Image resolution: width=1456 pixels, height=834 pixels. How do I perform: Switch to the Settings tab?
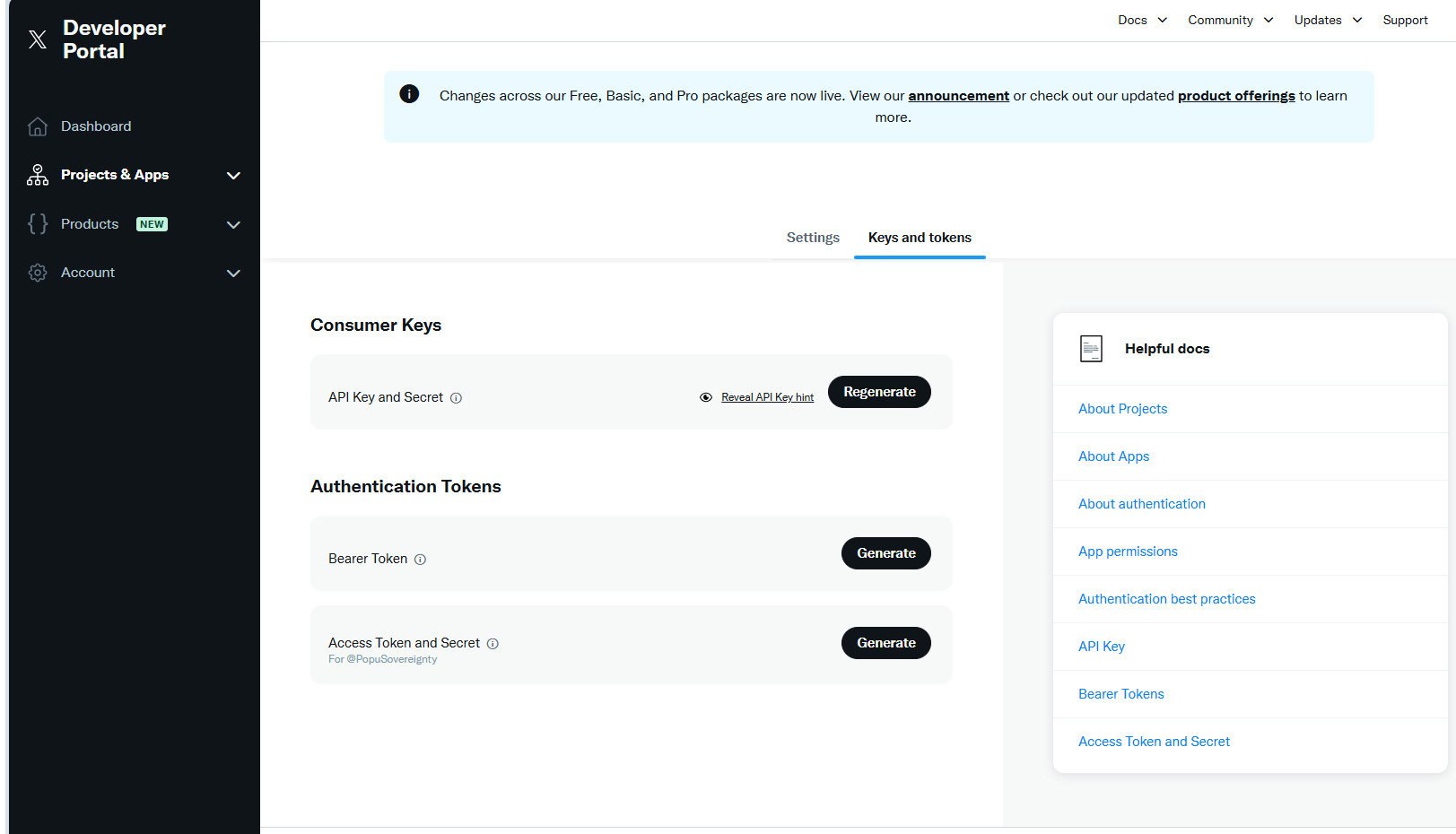[x=813, y=238]
